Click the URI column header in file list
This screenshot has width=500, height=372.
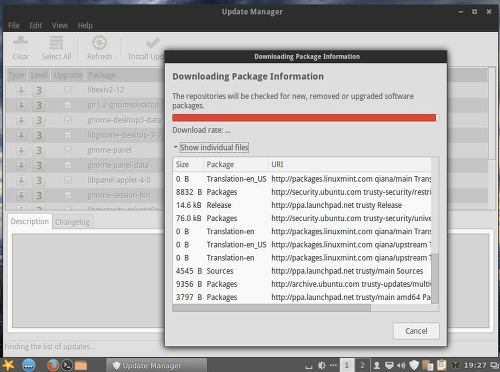350,164
